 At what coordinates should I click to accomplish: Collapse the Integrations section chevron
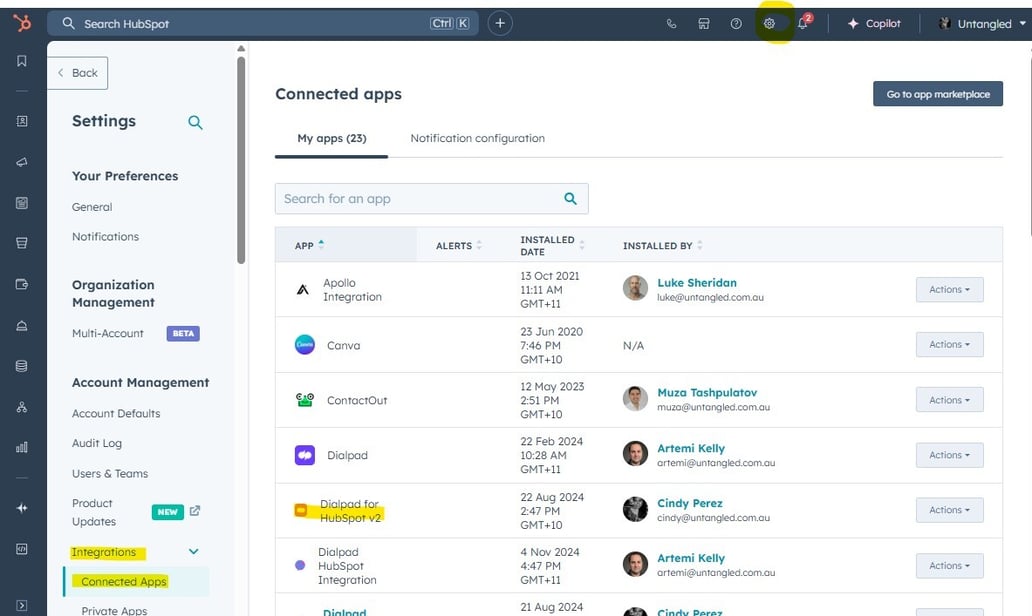point(194,552)
